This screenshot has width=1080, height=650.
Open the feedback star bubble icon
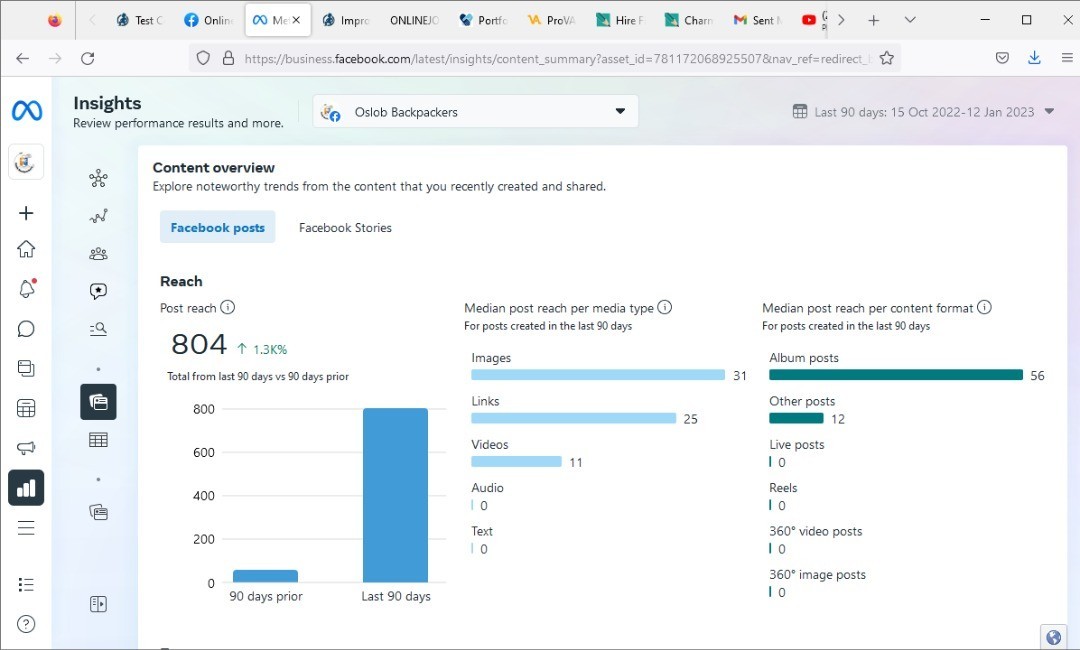pyautogui.click(x=98, y=291)
